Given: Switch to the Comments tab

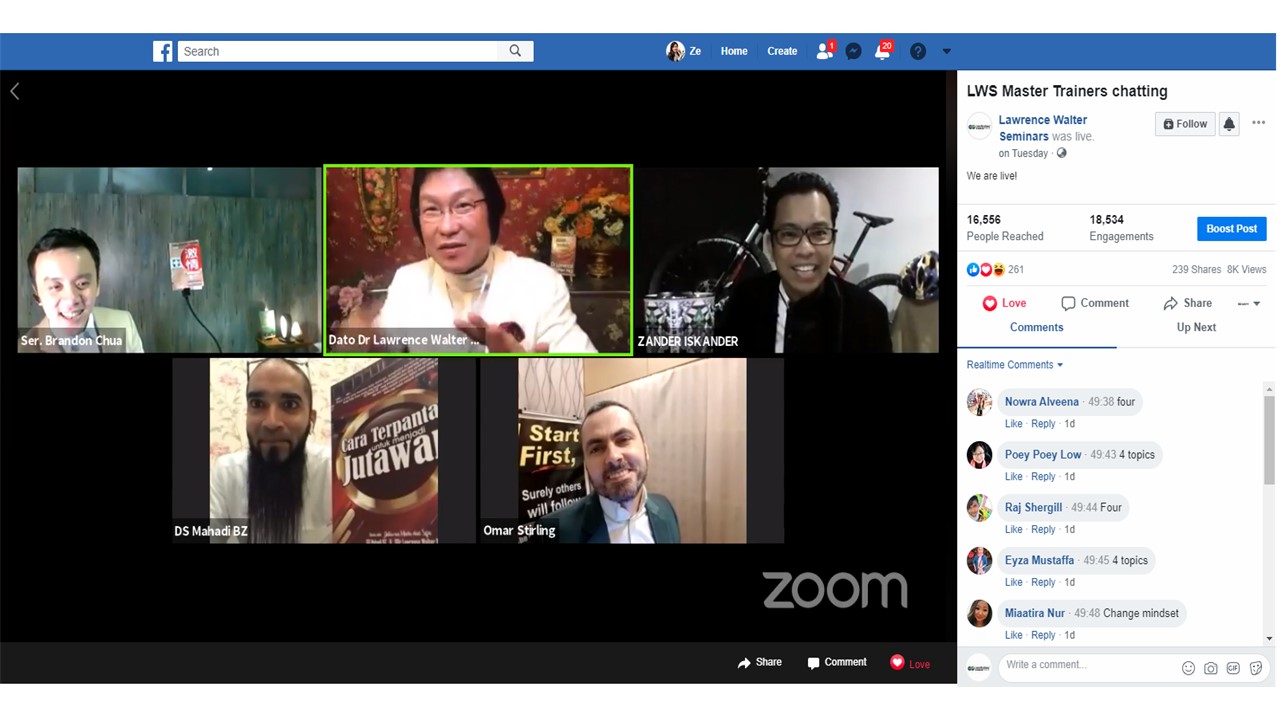Looking at the screenshot, I should point(1037,327).
